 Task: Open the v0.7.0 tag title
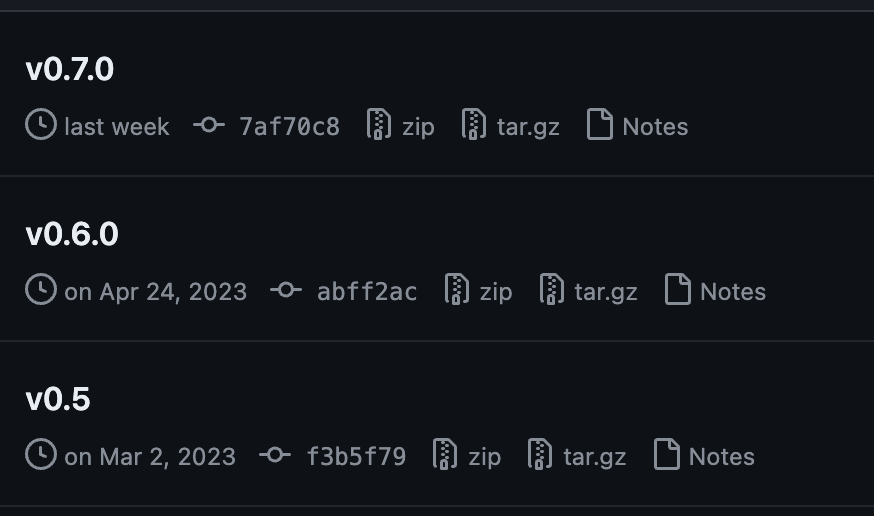(x=70, y=69)
